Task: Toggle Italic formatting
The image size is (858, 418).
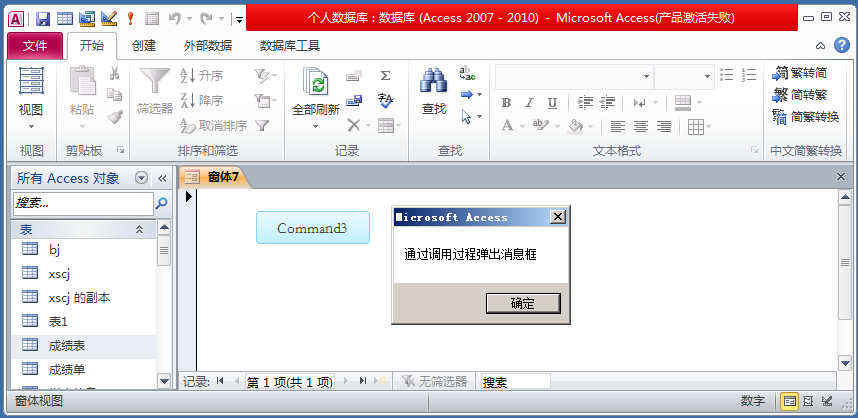Action: (529, 103)
